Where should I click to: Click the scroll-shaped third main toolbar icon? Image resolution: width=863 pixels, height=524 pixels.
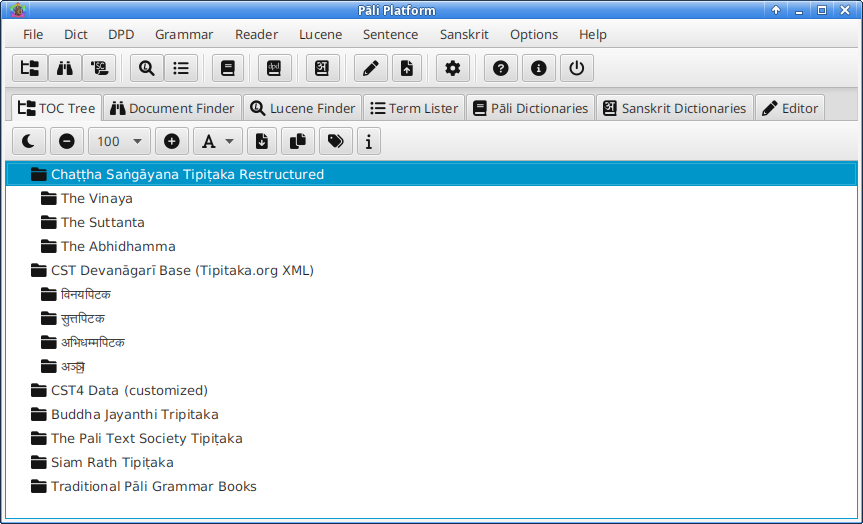coord(99,68)
